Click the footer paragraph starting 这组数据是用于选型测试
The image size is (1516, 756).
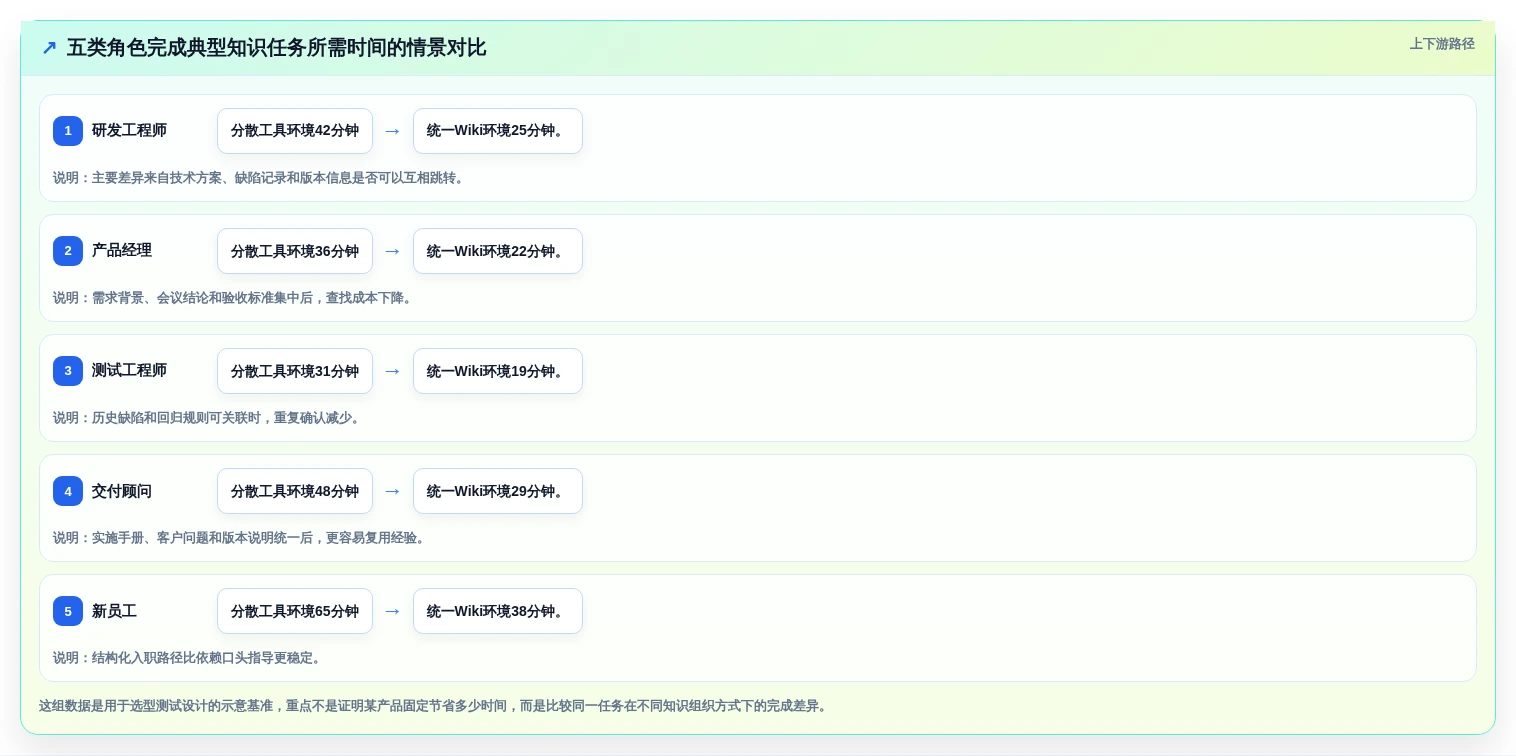point(434,706)
